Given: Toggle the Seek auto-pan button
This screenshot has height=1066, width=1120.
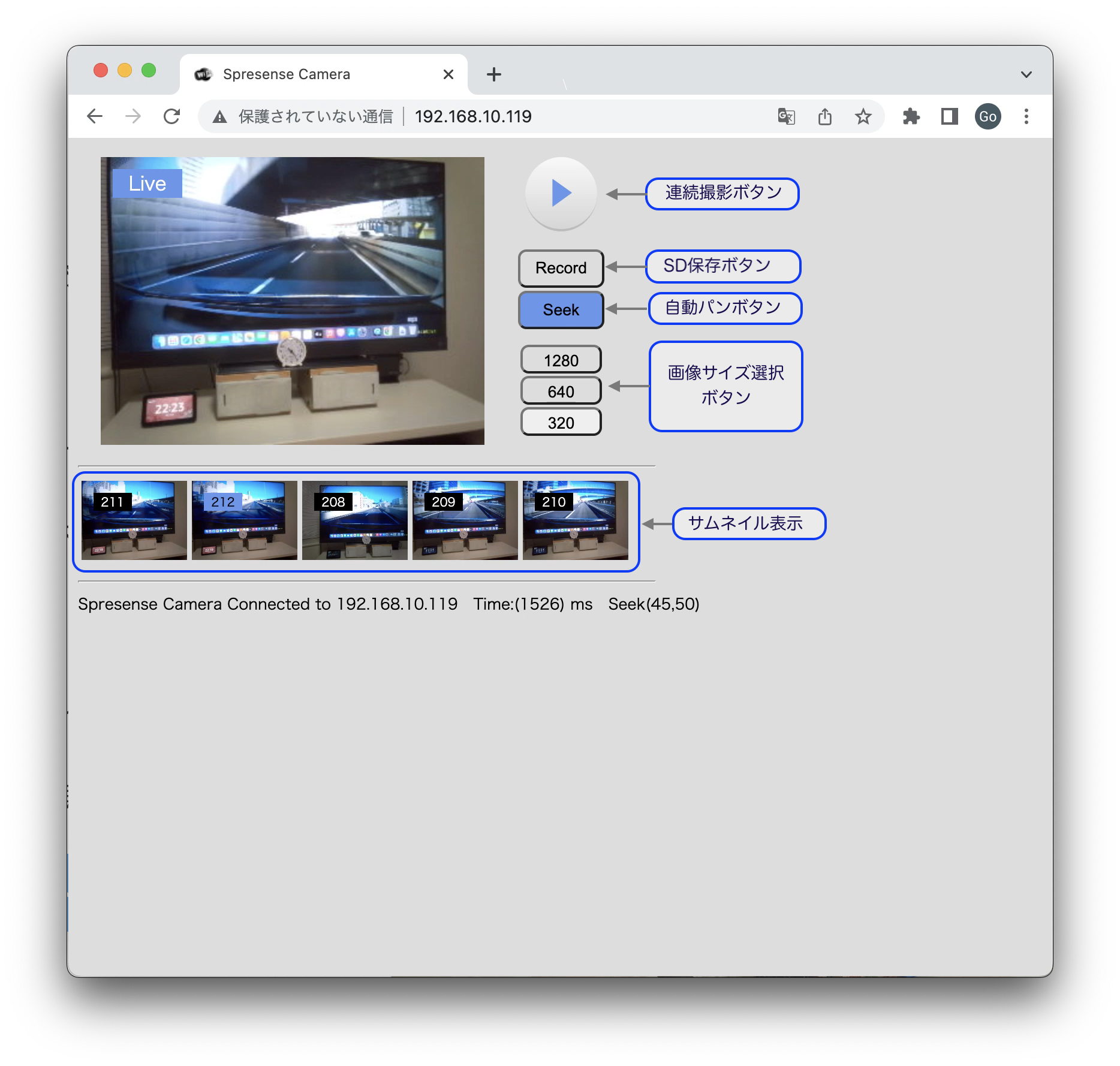Looking at the screenshot, I should point(561,310).
